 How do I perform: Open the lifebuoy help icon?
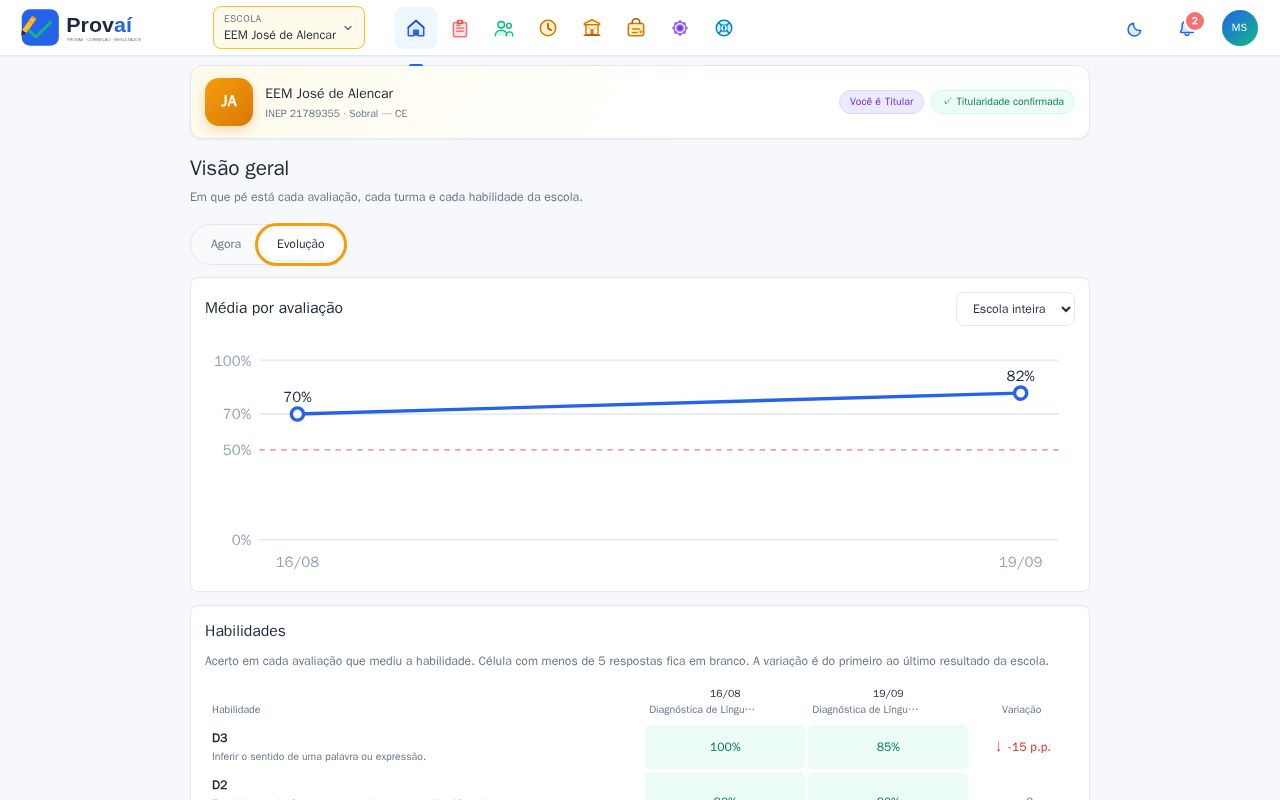[x=724, y=28]
